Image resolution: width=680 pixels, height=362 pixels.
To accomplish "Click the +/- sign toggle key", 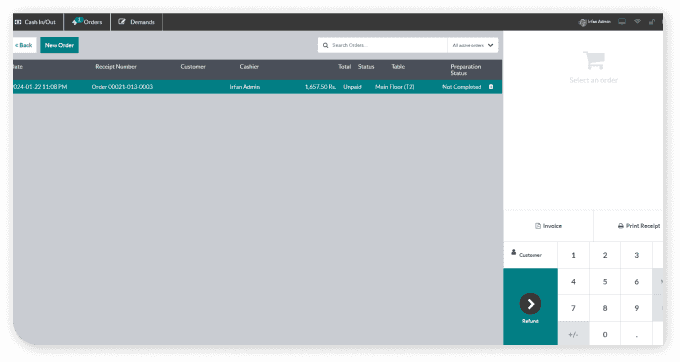I will coord(573,334).
